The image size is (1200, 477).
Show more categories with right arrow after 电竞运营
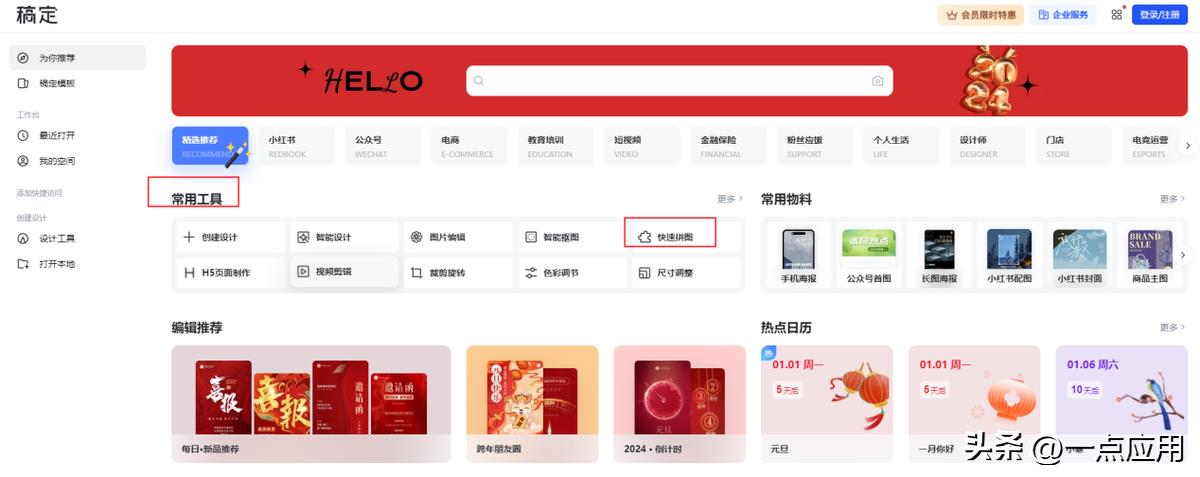click(1188, 146)
